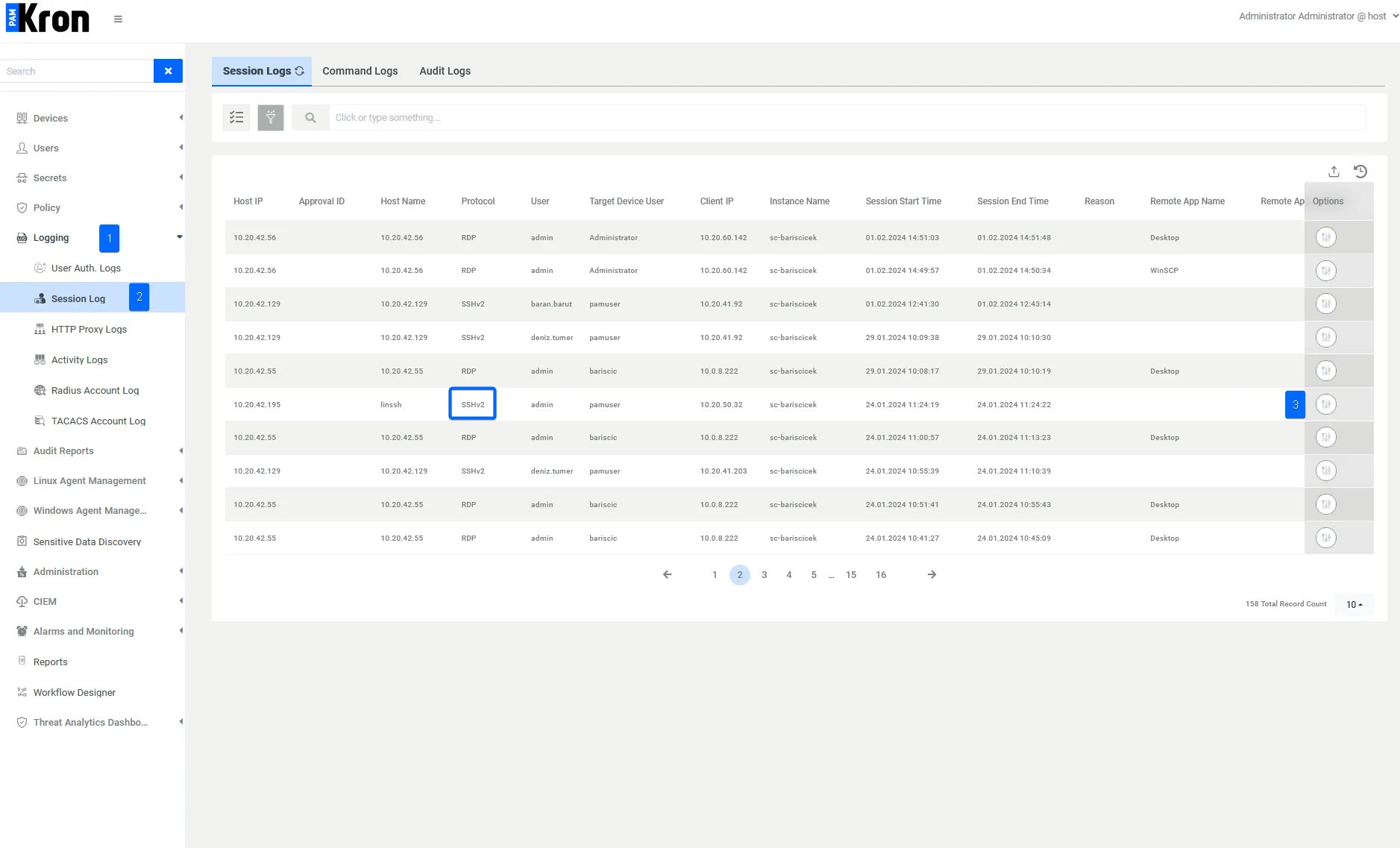Toggle the hamburger menu icon
This screenshot has width=1400, height=848.
118,19
